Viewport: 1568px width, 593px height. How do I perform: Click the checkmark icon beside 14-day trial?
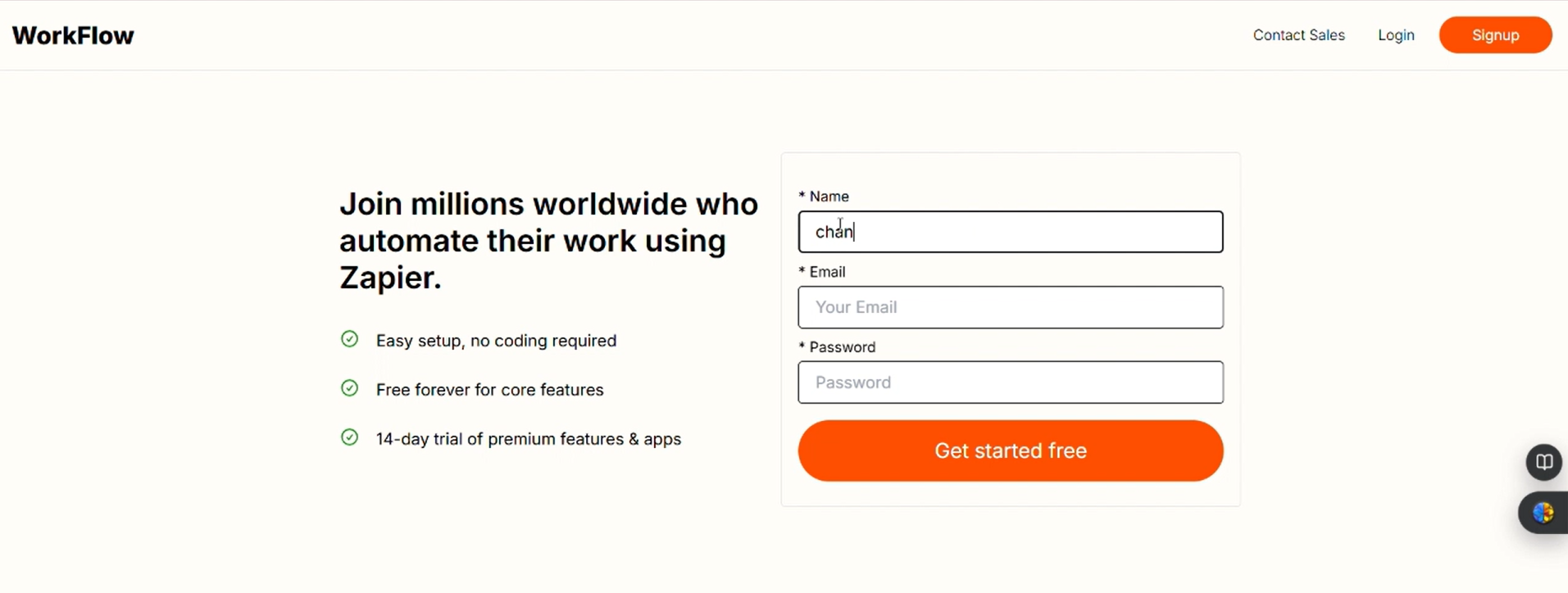tap(350, 437)
